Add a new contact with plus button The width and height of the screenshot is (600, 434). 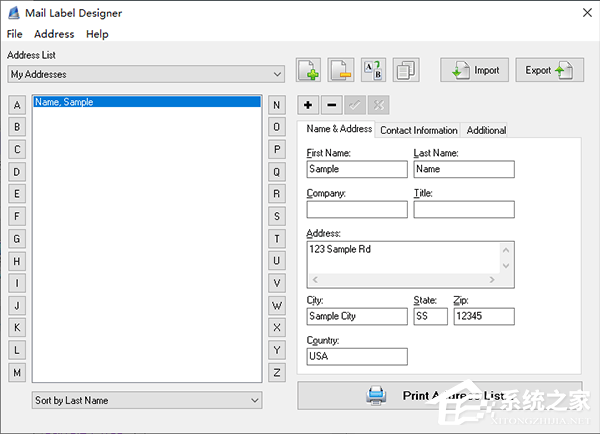click(x=307, y=105)
